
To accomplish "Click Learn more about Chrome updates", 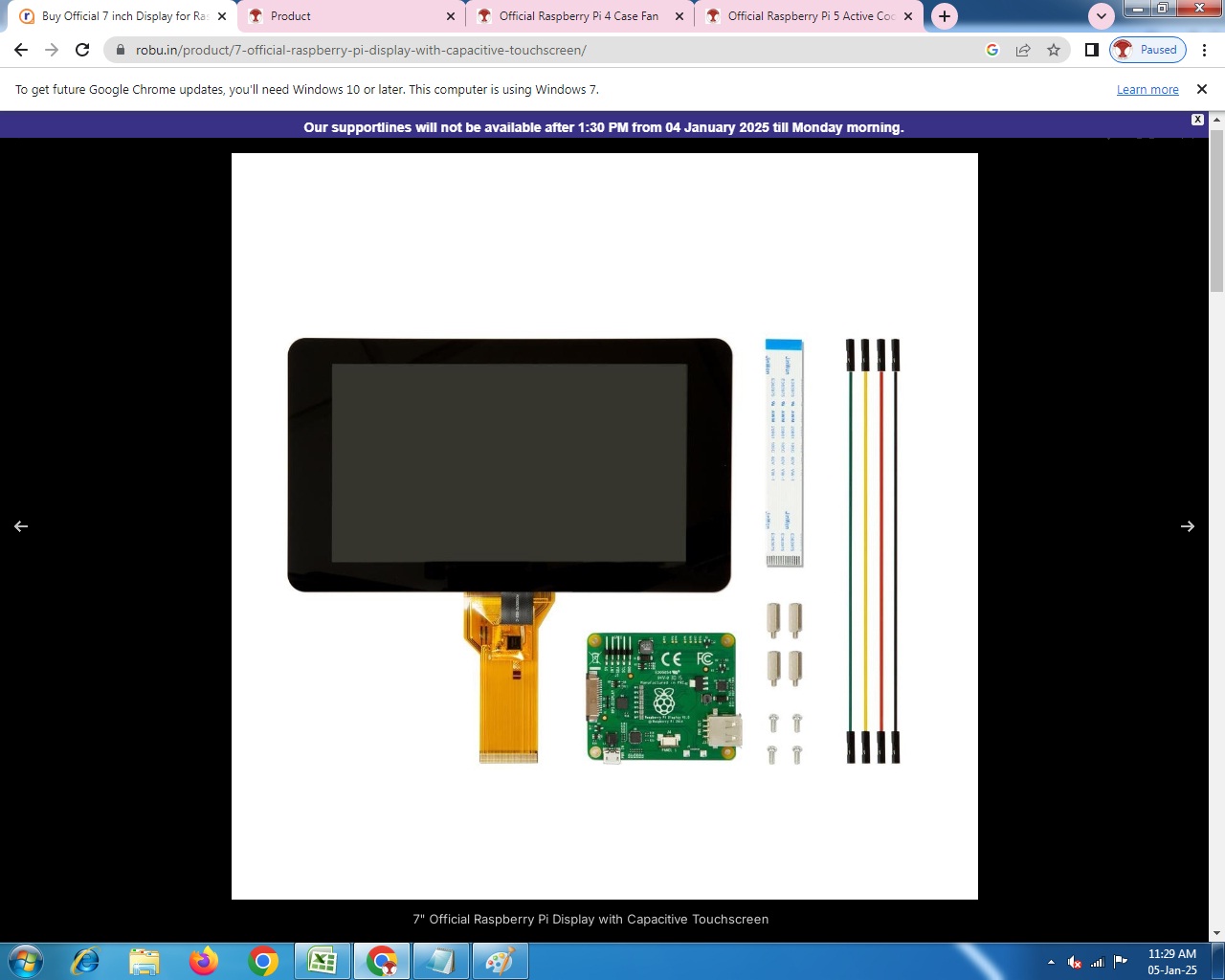I will [x=1147, y=90].
